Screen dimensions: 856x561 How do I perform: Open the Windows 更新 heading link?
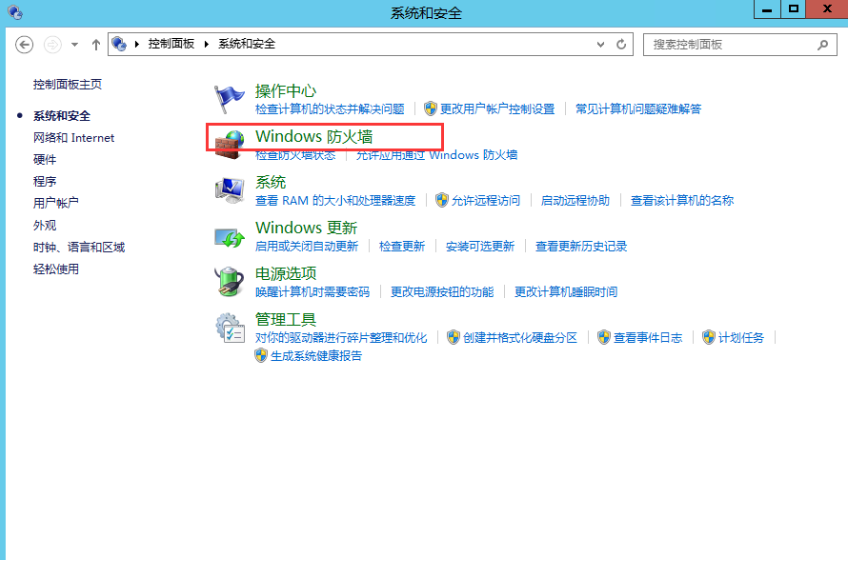tap(306, 228)
